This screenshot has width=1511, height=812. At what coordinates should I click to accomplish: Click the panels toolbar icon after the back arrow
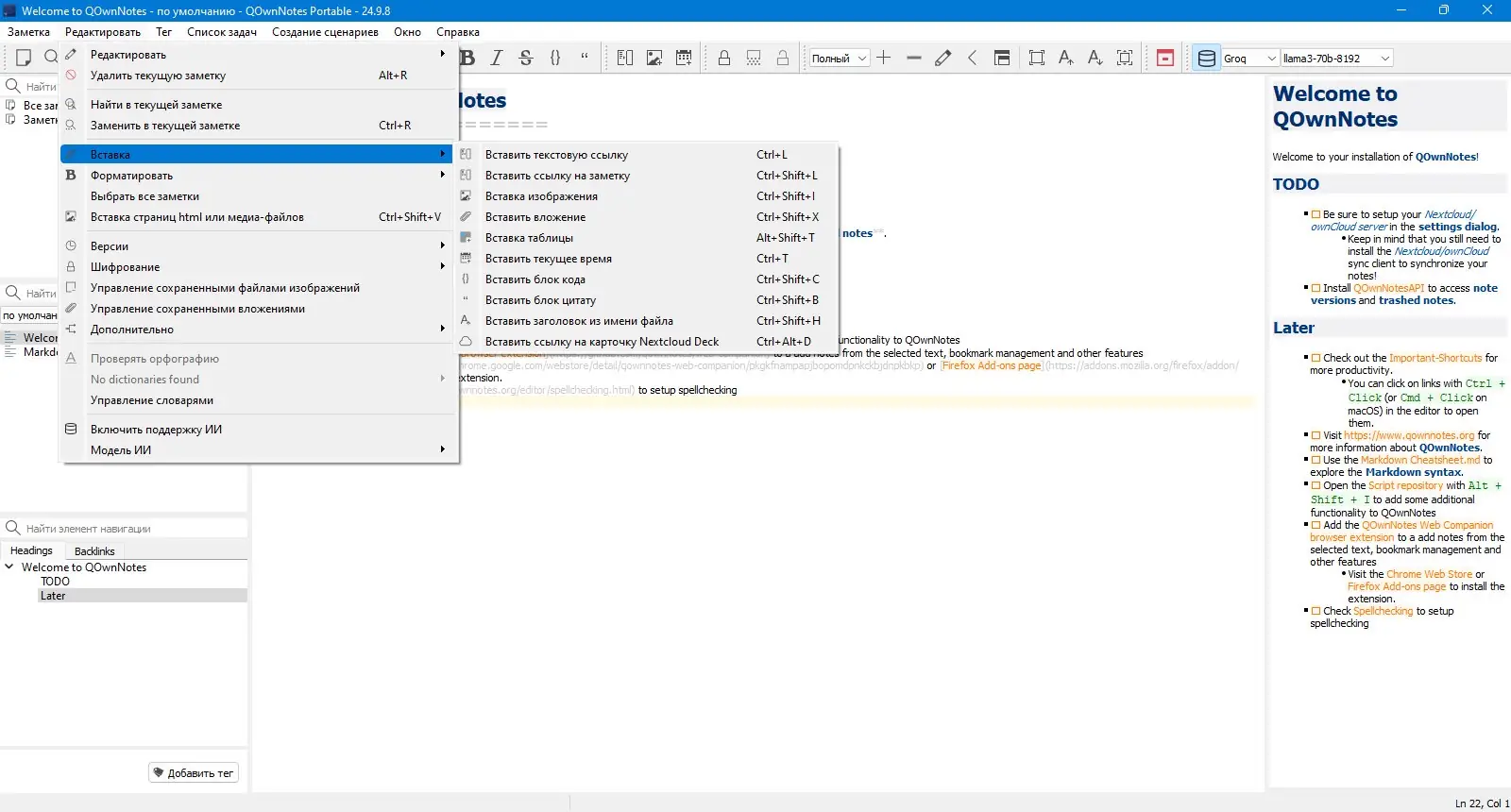[1002, 58]
